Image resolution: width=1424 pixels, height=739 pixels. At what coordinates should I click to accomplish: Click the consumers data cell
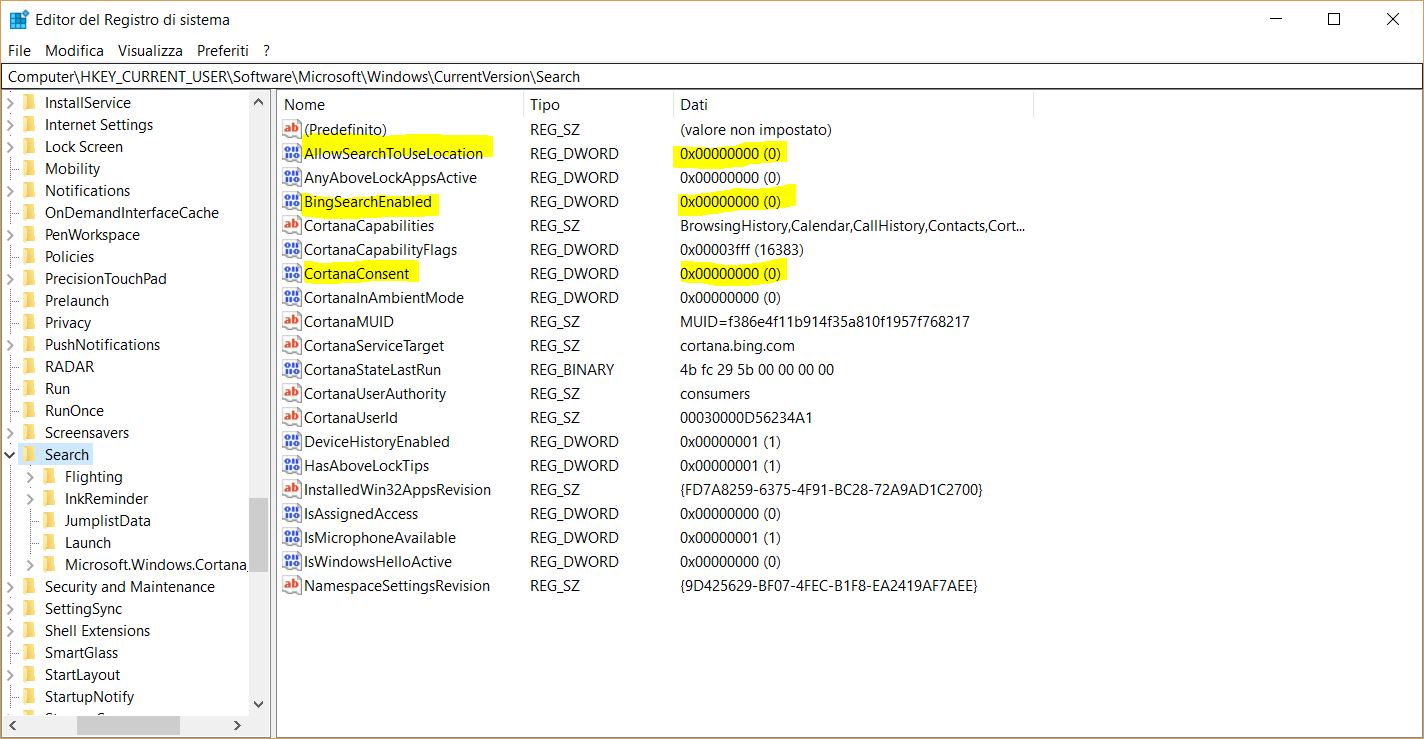pos(715,393)
